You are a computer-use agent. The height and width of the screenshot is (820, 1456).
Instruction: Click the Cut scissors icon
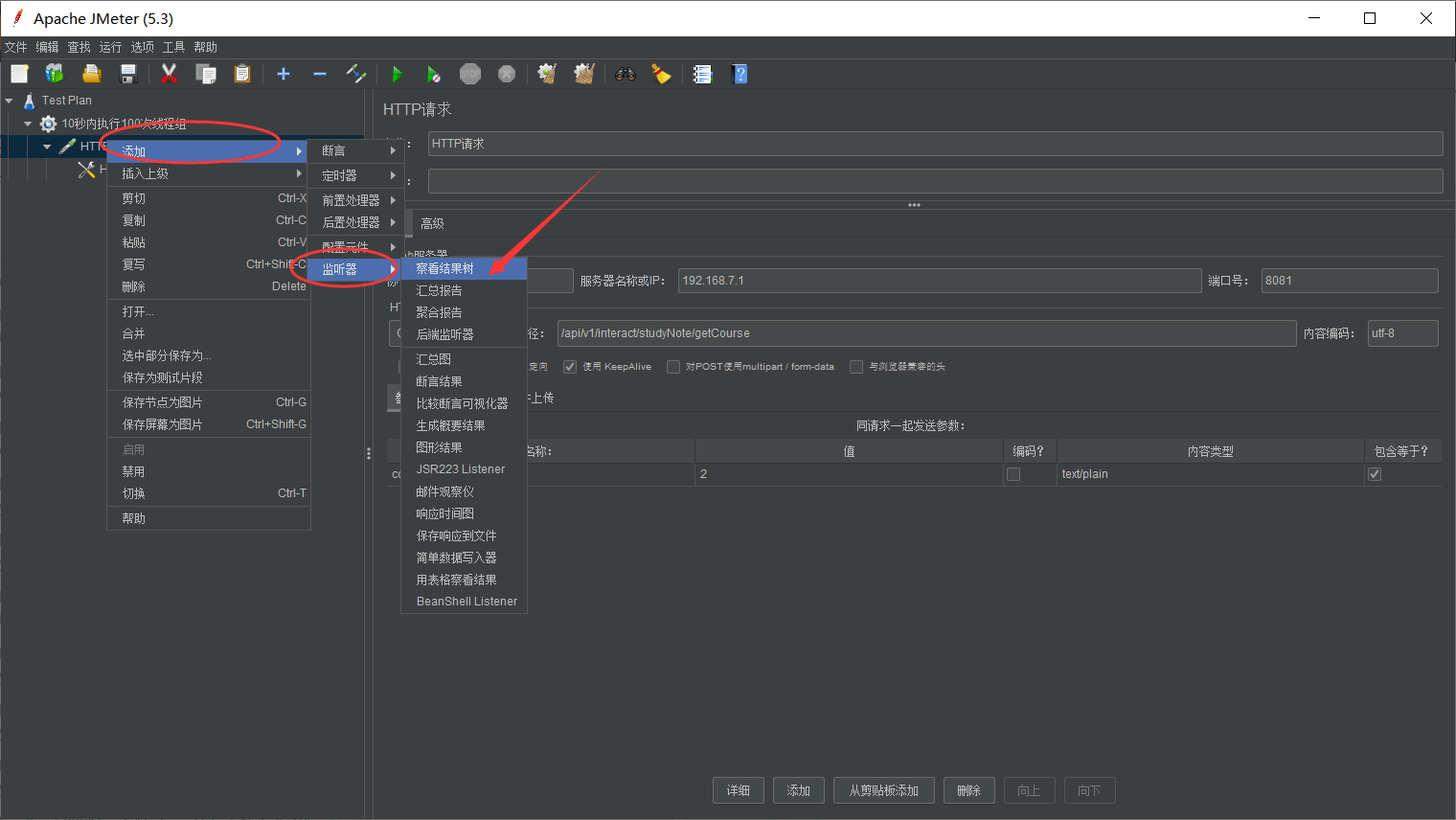[x=170, y=74]
